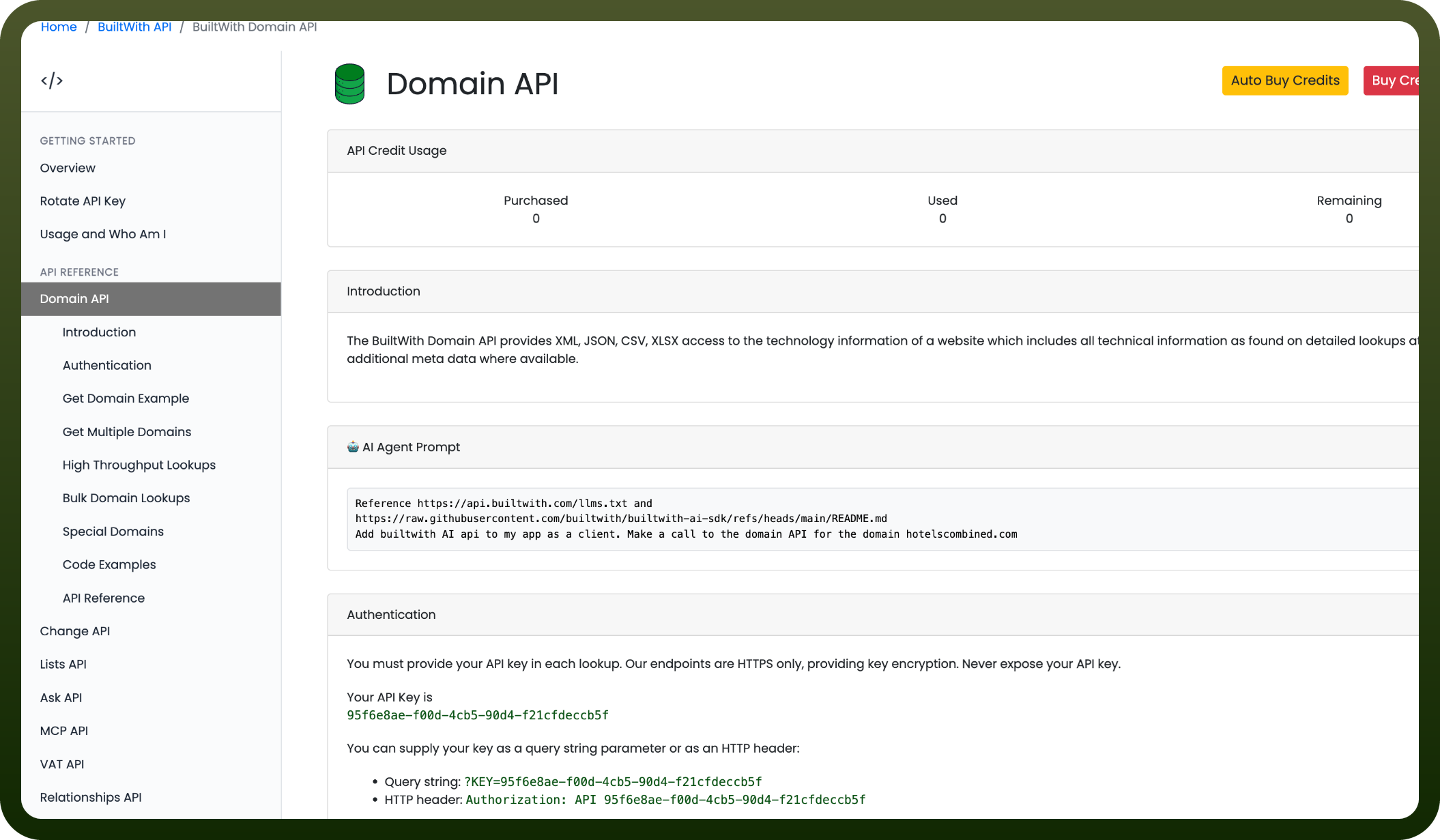Open the Rotate API Key sidebar item
The width and height of the screenshot is (1440, 840).
[x=83, y=201]
